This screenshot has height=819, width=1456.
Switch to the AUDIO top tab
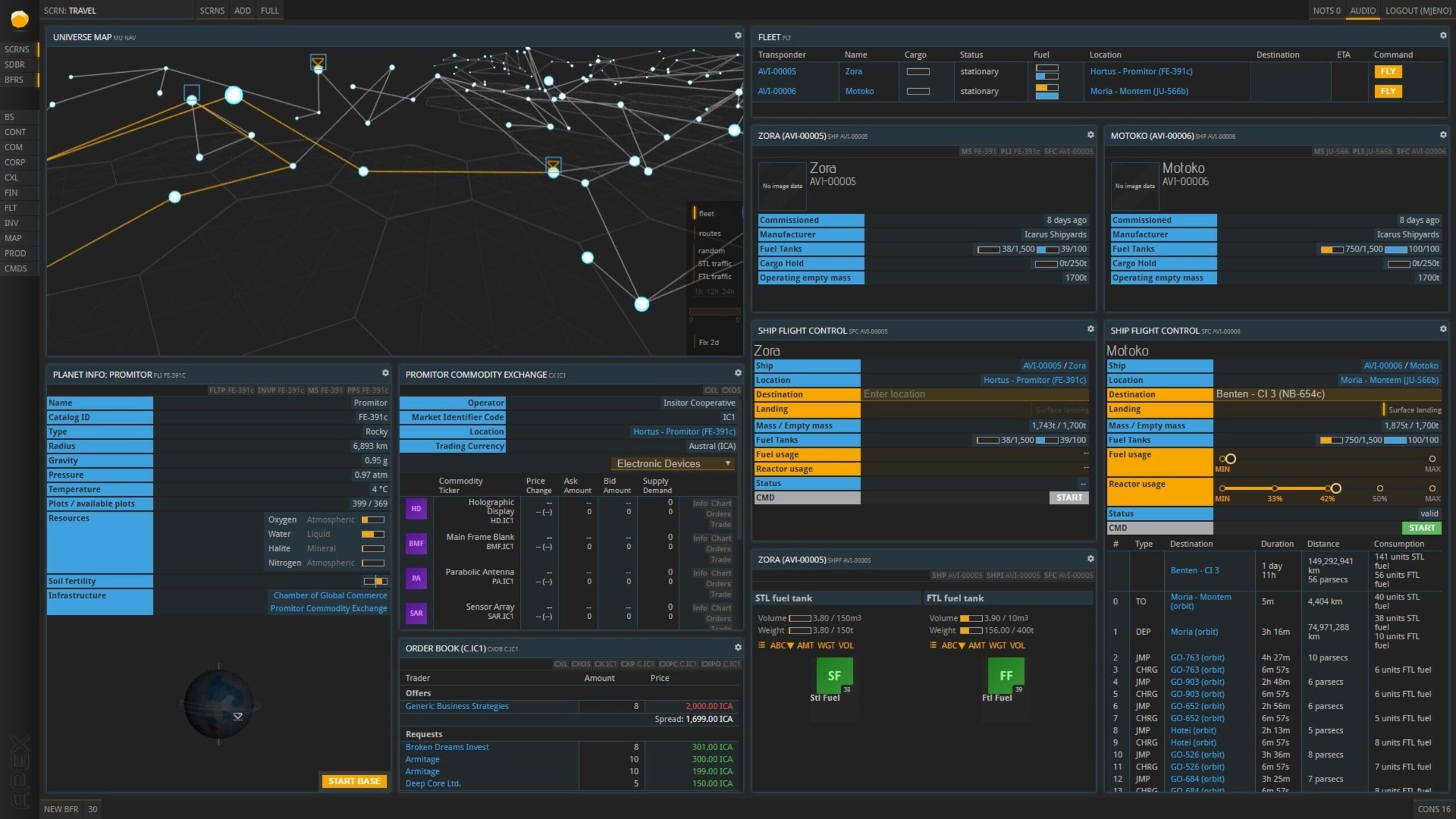tap(1362, 10)
